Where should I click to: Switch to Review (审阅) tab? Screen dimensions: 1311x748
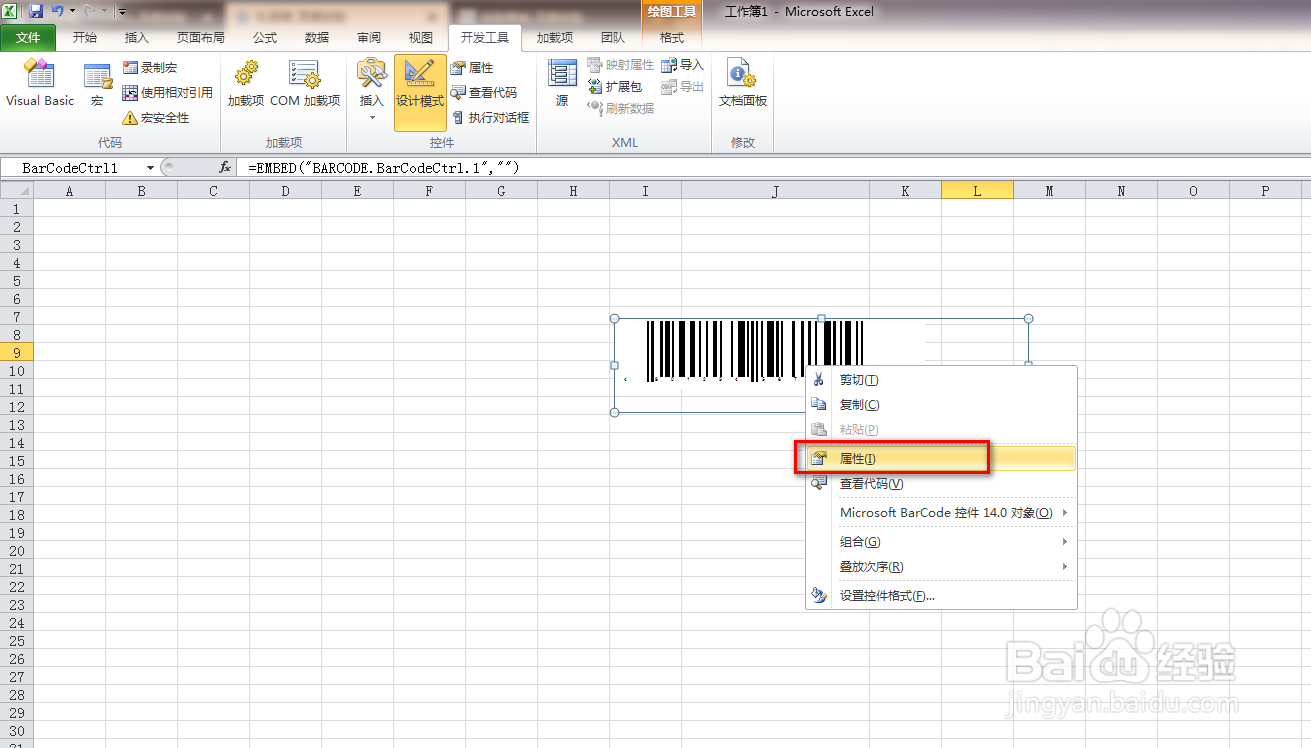[369, 37]
